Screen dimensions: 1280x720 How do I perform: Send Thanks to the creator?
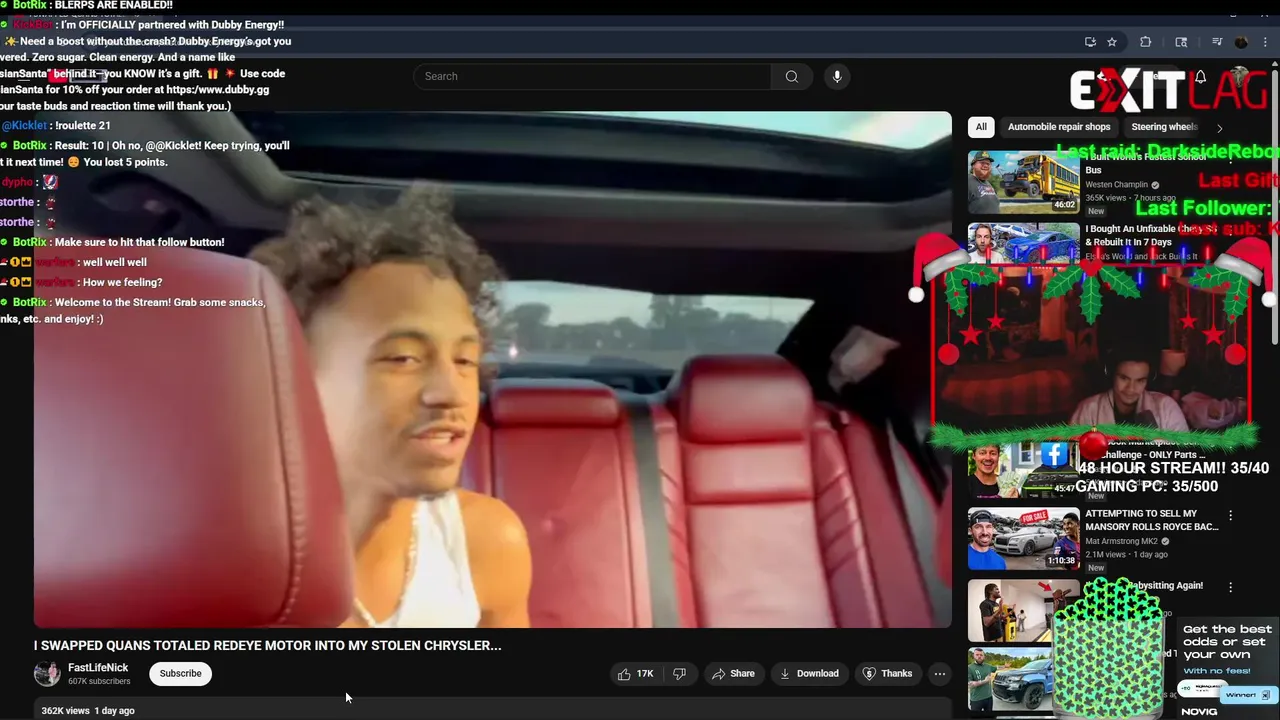[887, 674]
